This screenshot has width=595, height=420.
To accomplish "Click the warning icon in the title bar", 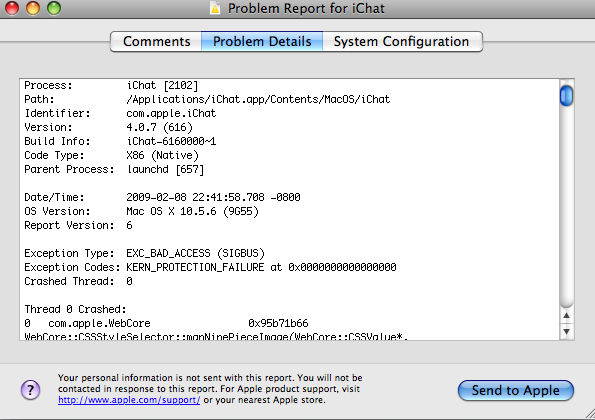I will [215, 8].
